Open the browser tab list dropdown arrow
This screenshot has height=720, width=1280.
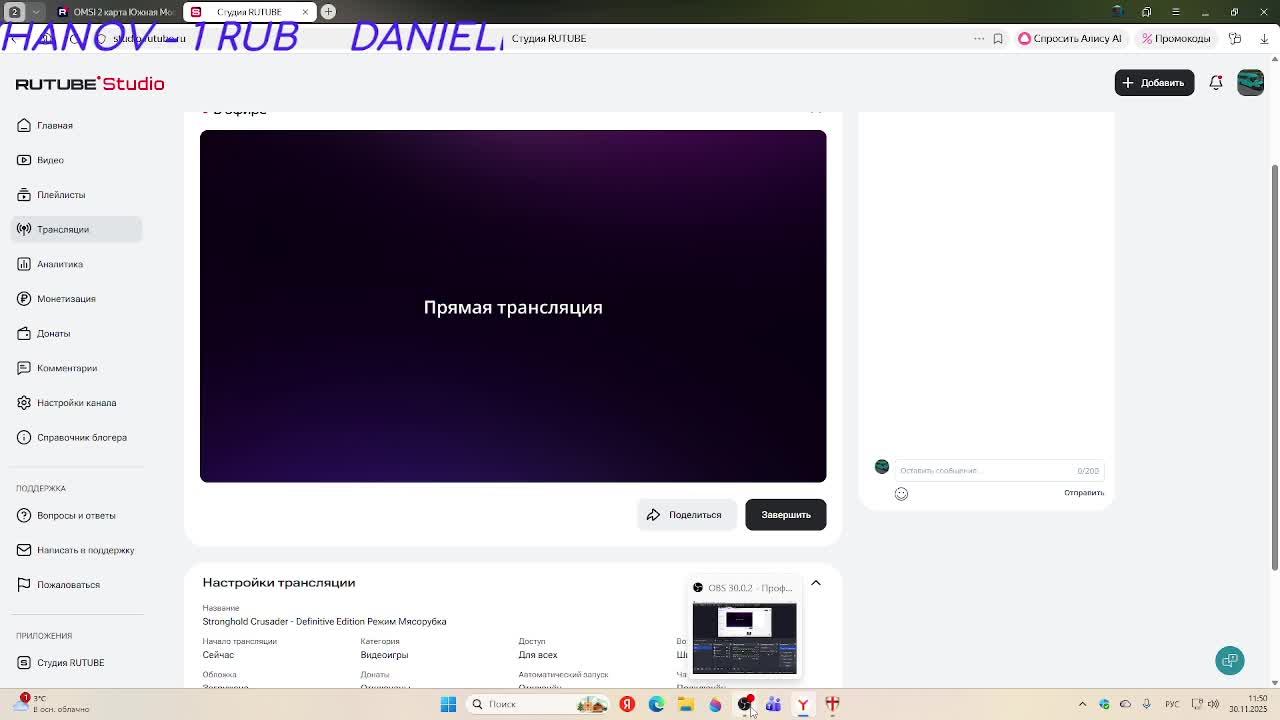pos(36,12)
